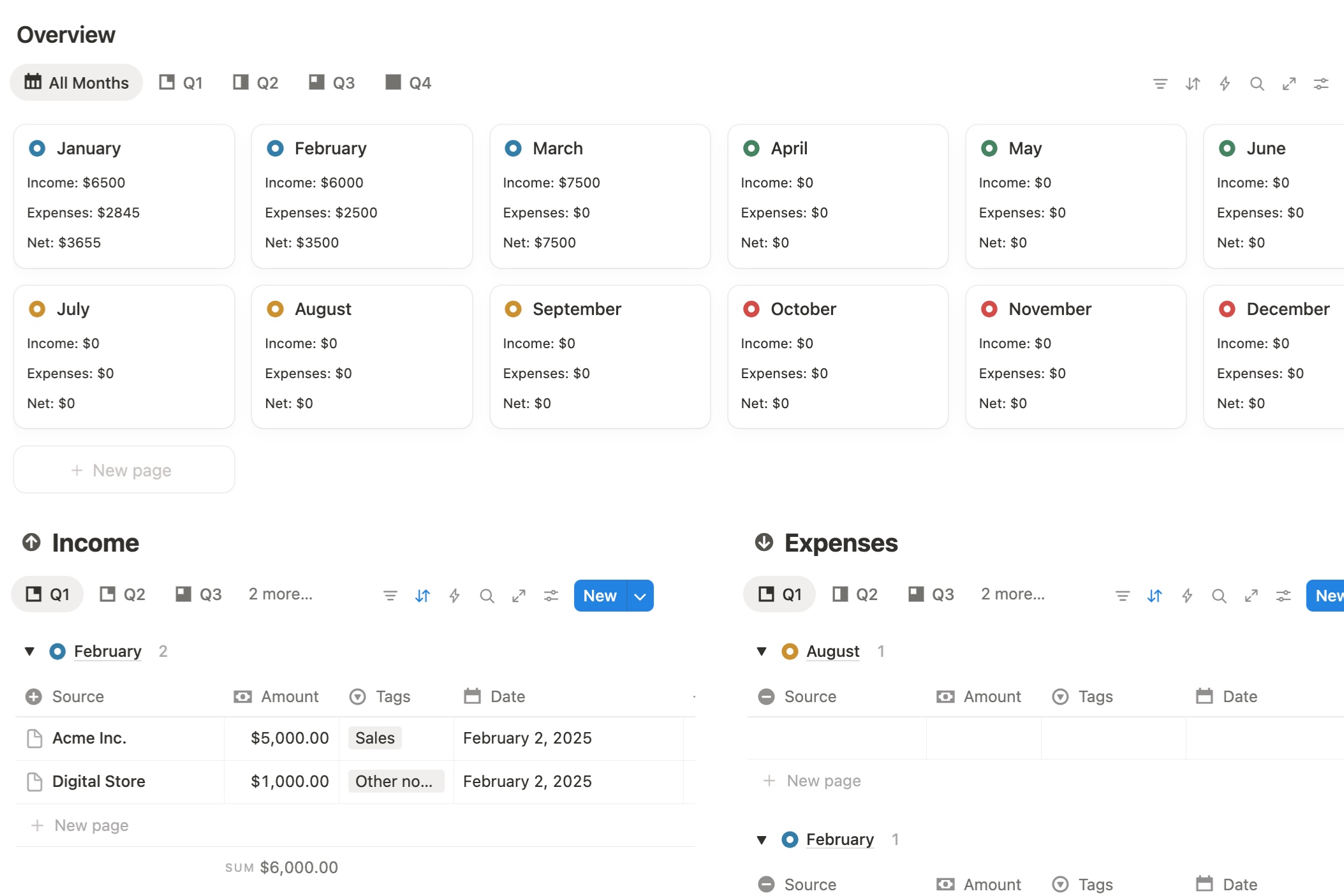Open Income view settings sliders icon
The height and width of the screenshot is (896, 1344).
coord(551,596)
